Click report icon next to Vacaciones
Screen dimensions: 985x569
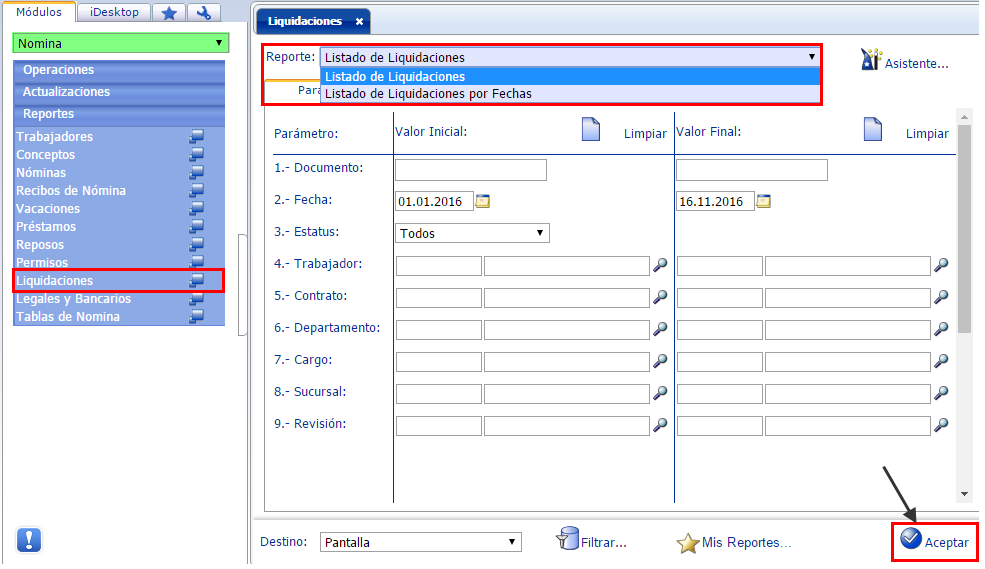[x=197, y=208]
